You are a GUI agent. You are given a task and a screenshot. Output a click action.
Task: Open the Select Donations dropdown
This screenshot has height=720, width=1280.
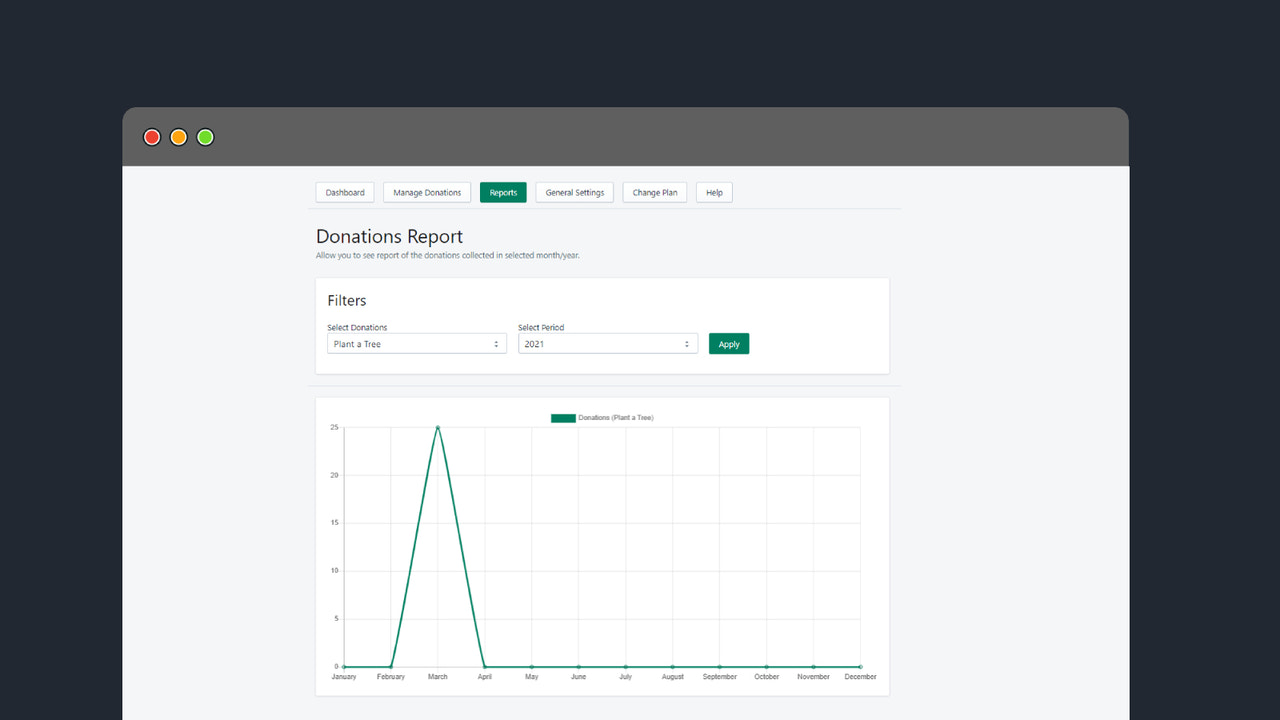(x=416, y=343)
